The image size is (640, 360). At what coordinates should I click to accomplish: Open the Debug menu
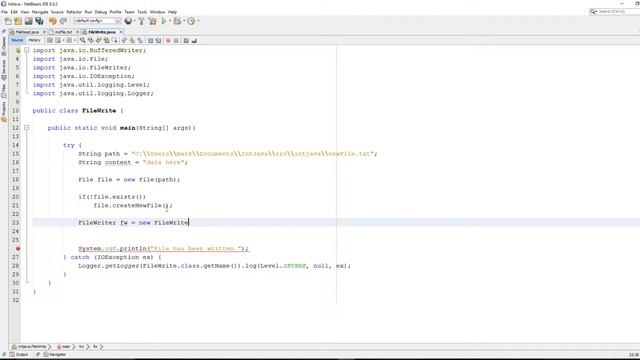[101, 12]
